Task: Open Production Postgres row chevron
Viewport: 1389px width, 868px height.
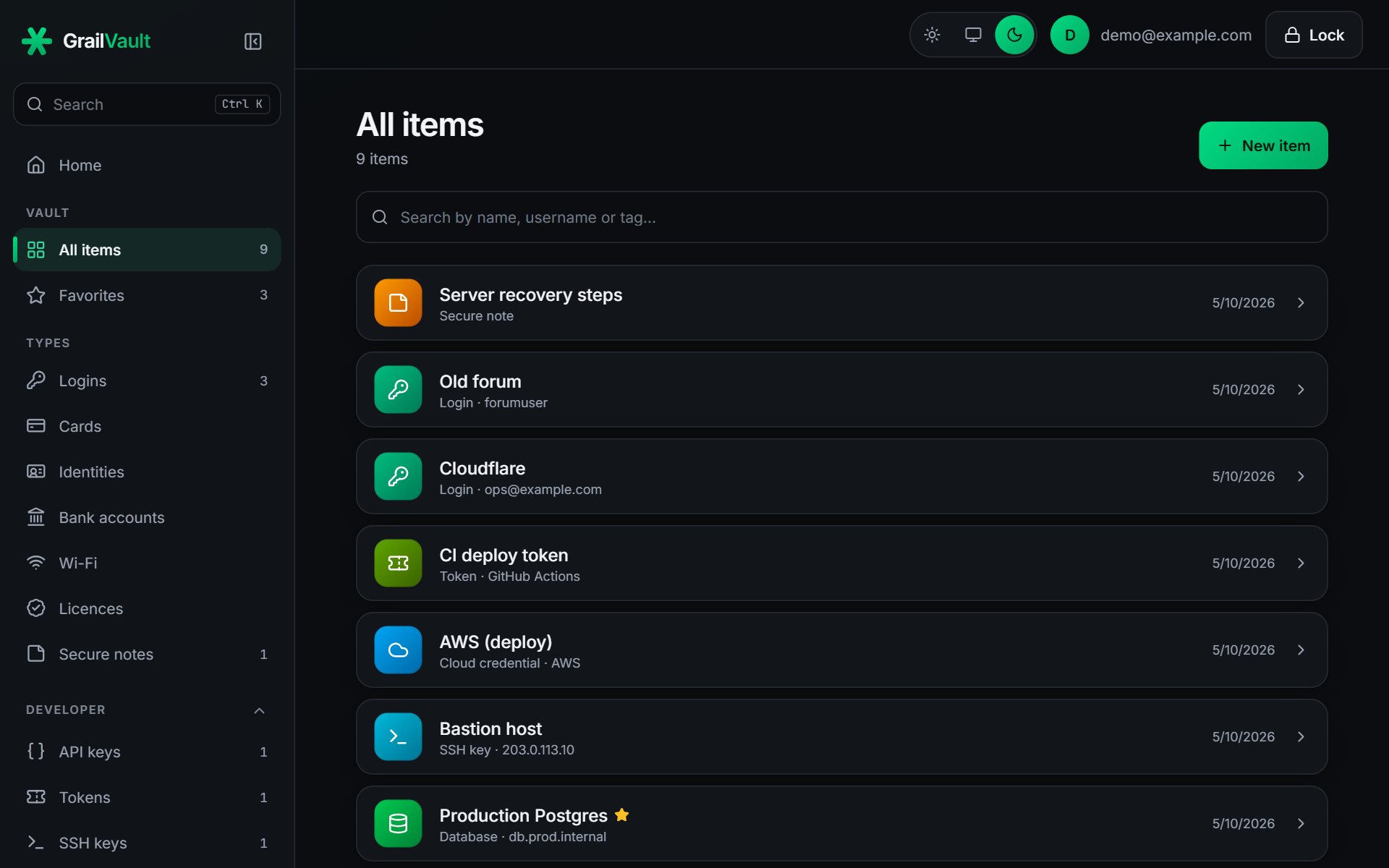Action: [x=1301, y=823]
